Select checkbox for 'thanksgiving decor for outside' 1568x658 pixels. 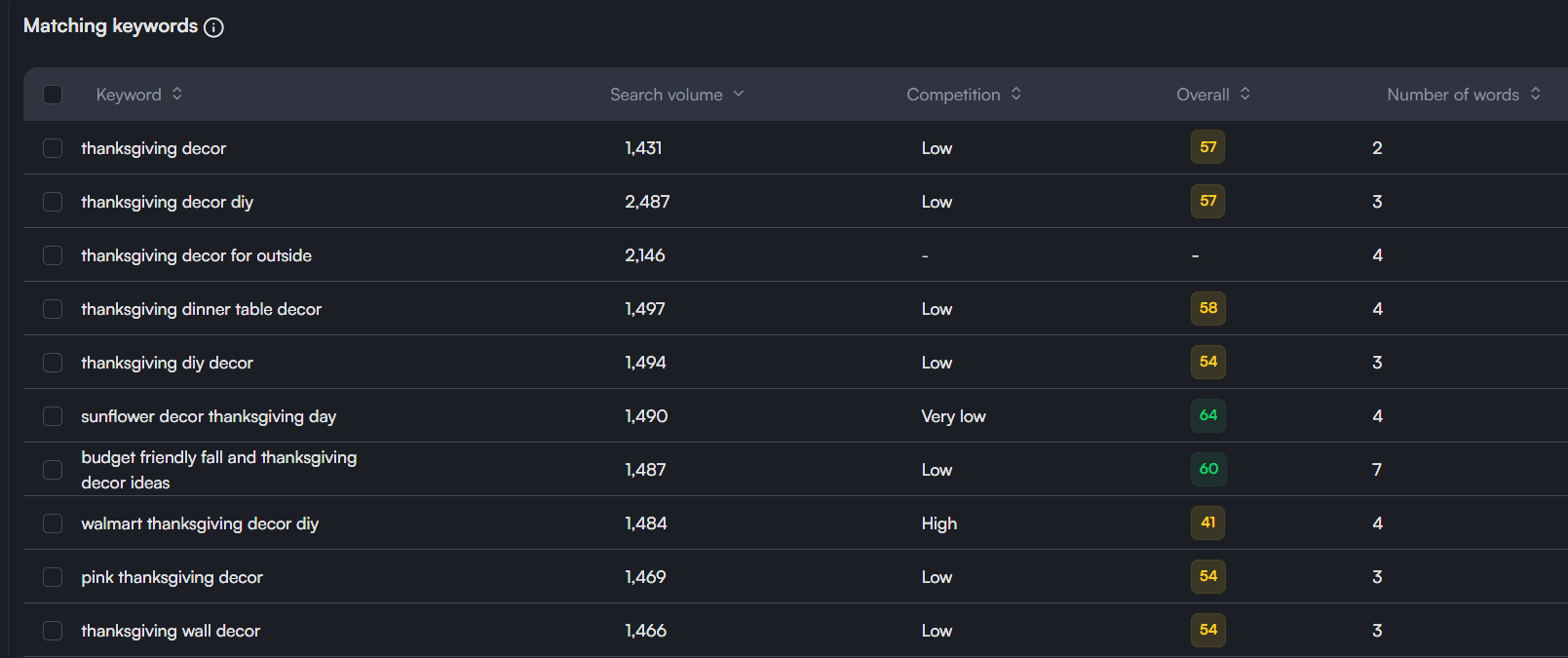click(53, 255)
